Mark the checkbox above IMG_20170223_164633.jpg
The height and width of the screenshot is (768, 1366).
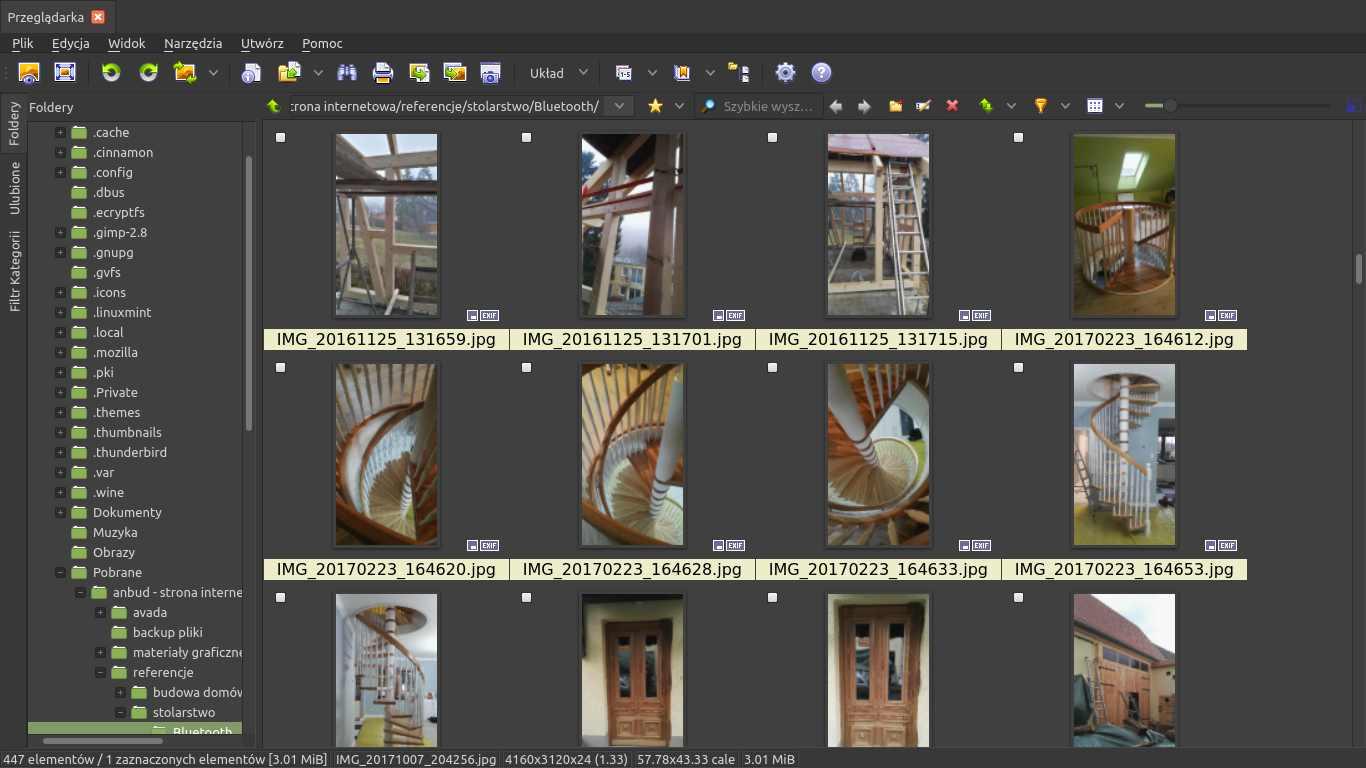(772, 367)
